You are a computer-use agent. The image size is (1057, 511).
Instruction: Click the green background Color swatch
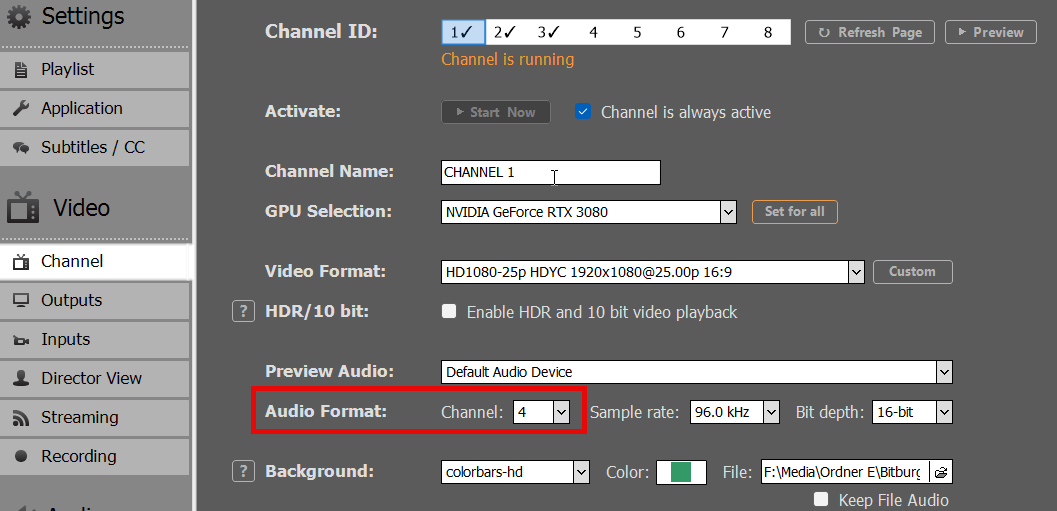[x=682, y=472]
